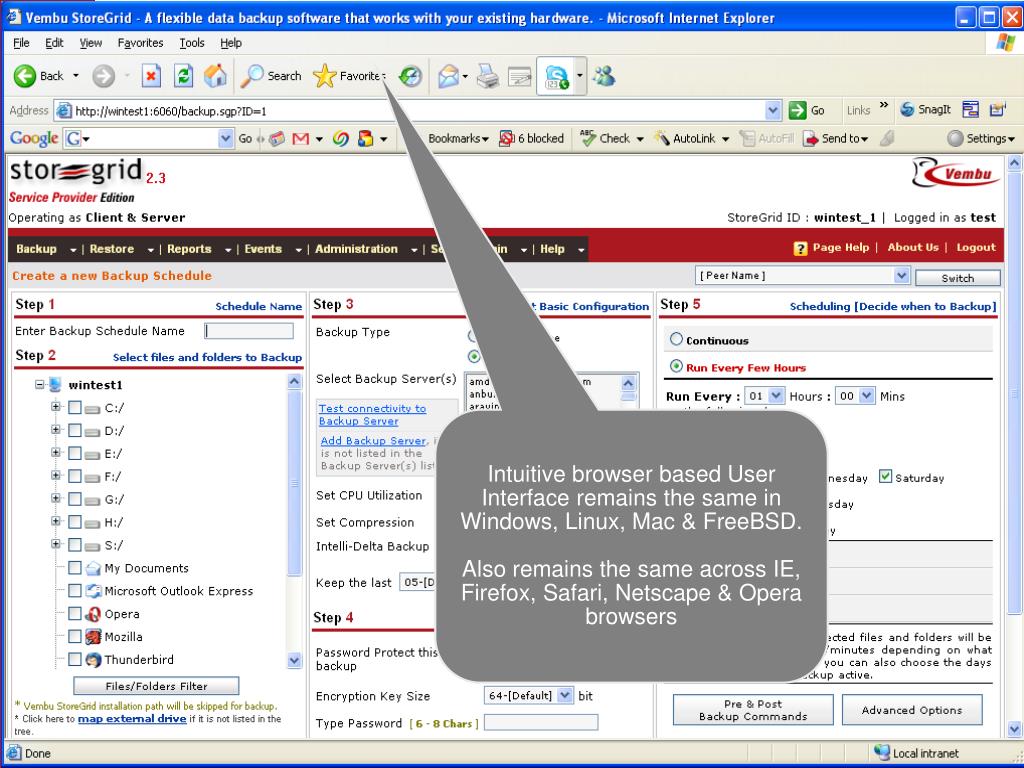This screenshot has width=1024, height=768.
Task: Click the Type Password input field
Action: pos(541,722)
